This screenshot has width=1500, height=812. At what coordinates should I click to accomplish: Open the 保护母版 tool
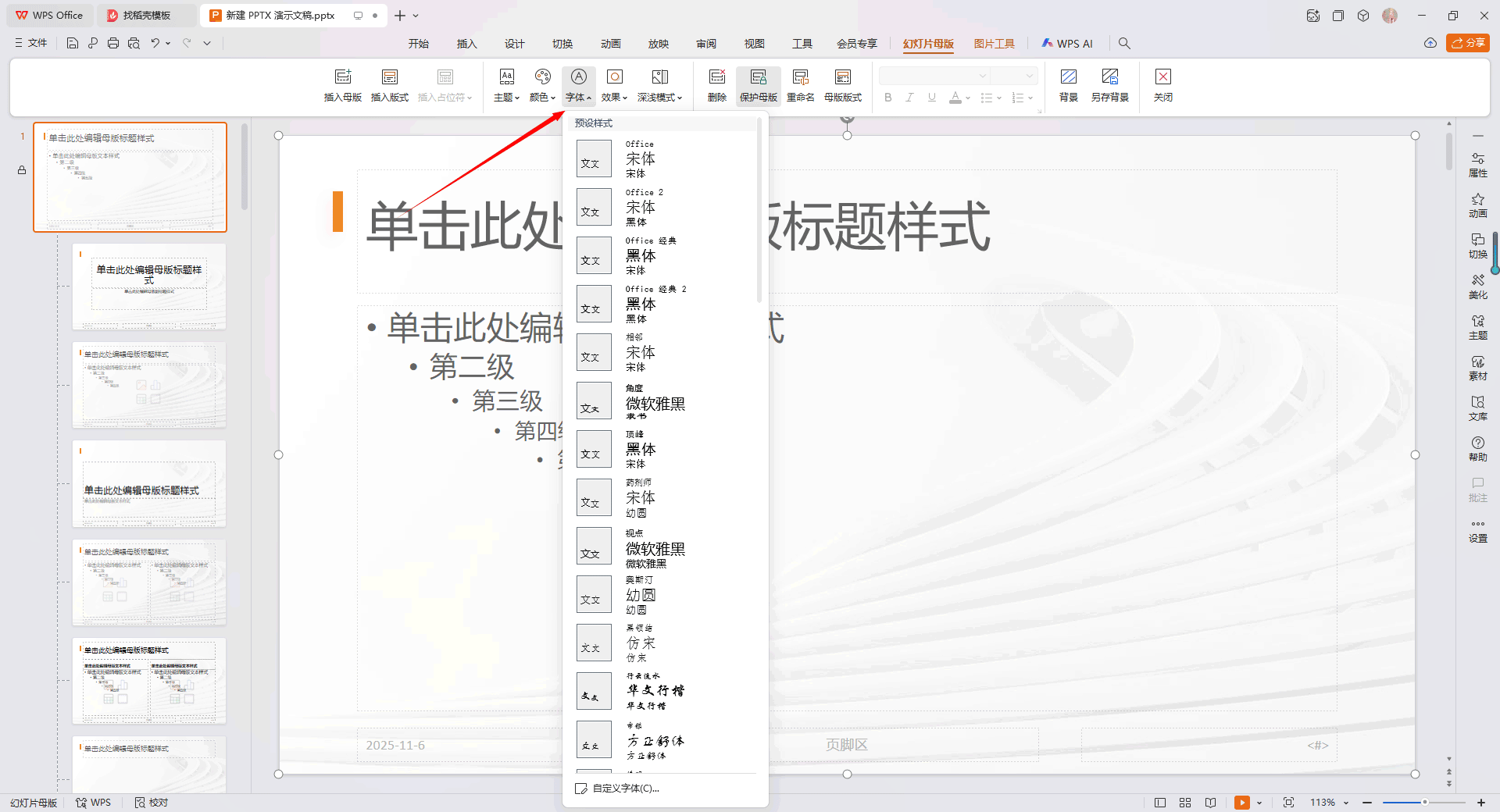(757, 84)
